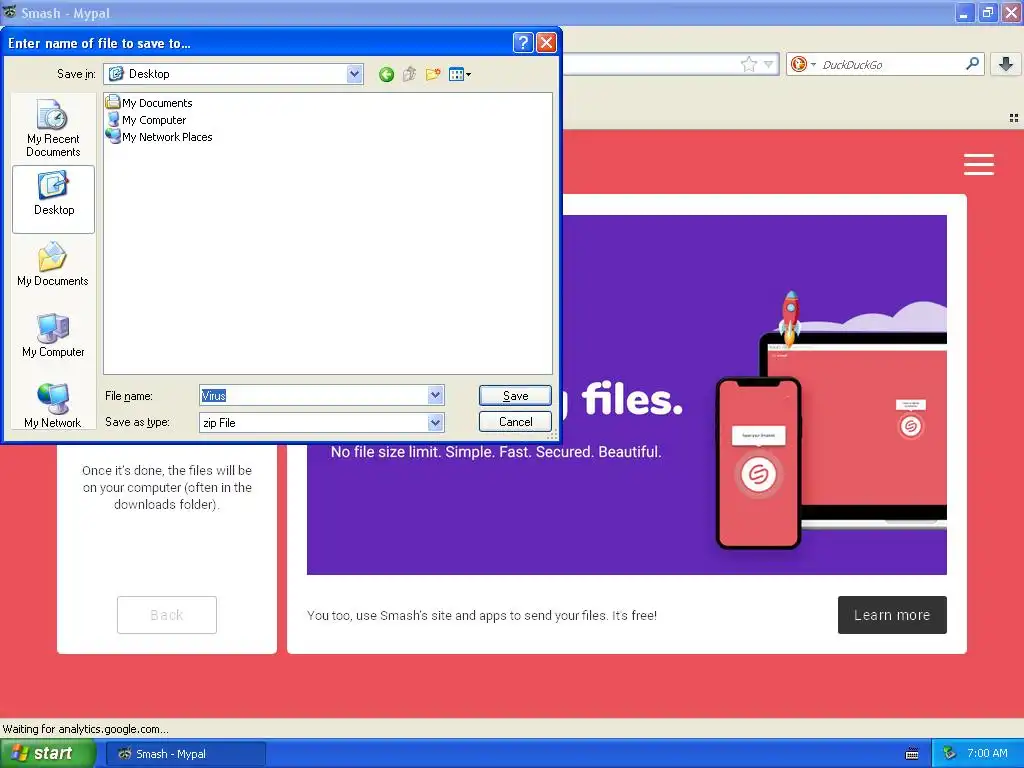This screenshot has width=1024, height=768.
Task: Open the Windows start menu
Action: click(x=47, y=754)
